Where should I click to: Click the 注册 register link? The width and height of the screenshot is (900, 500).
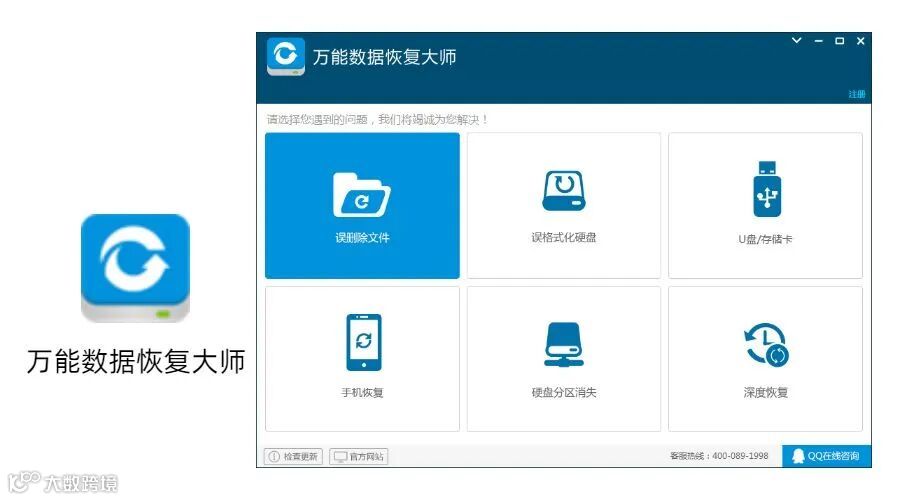(x=857, y=94)
